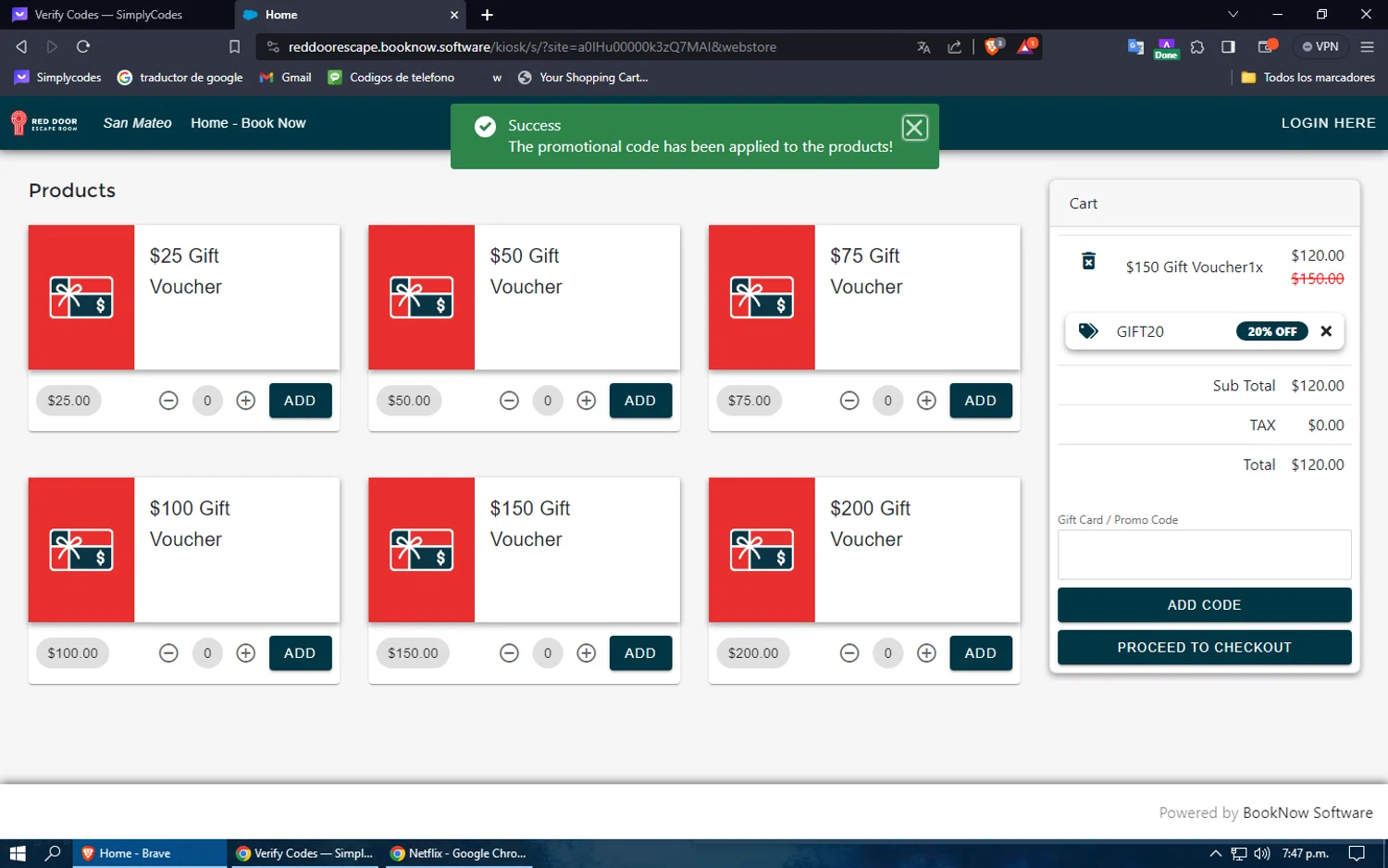Decrease quantity of $200 Gift Voucher

[x=849, y=653]
